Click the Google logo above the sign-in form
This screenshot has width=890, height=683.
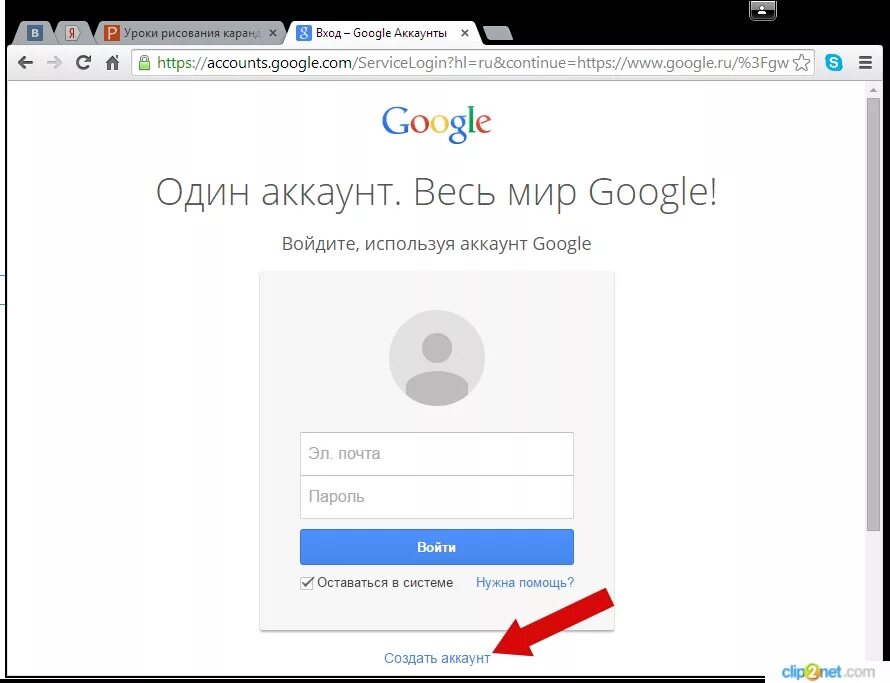436,122
